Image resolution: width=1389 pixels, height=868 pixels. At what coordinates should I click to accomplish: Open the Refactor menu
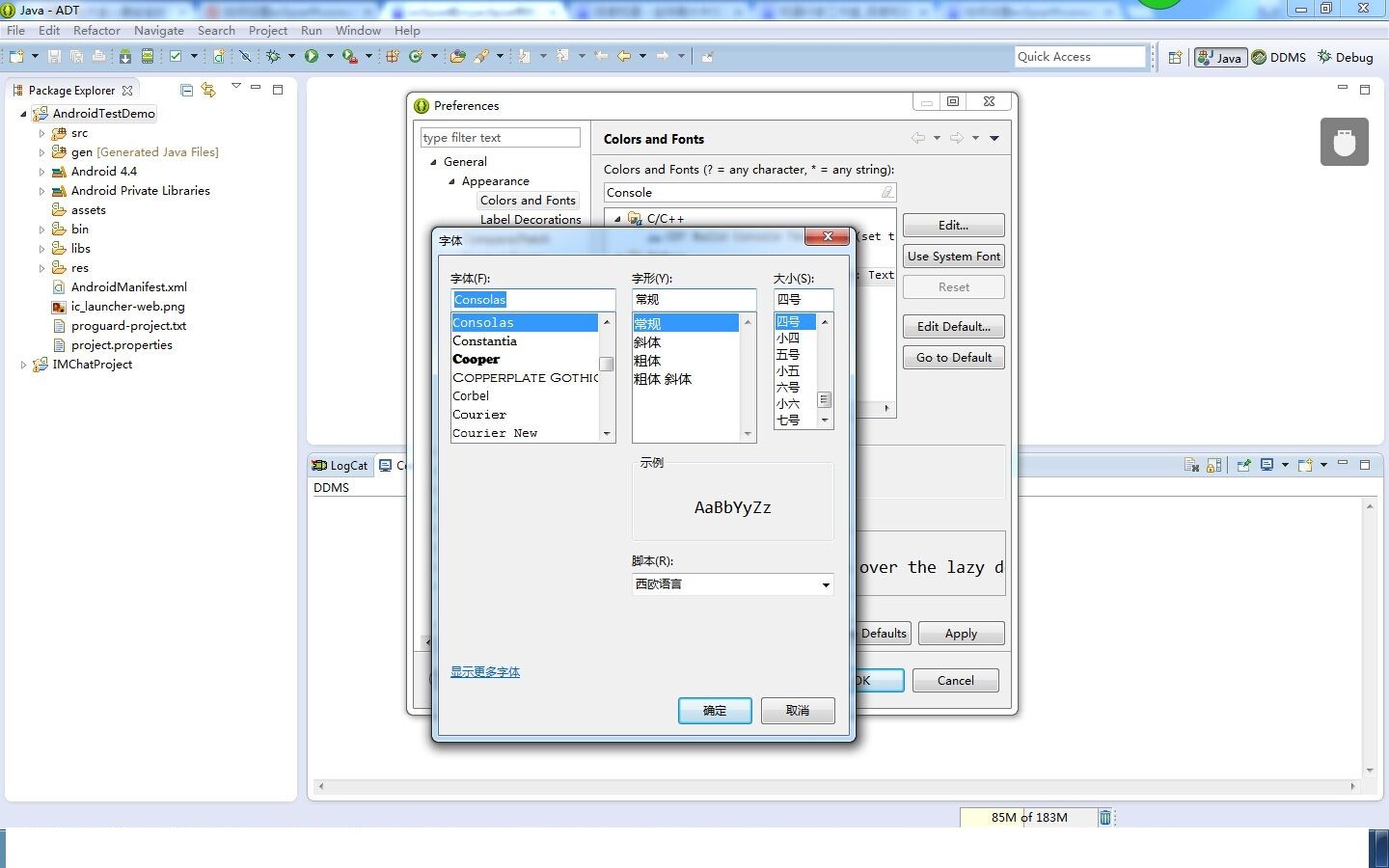pos(96,31)
